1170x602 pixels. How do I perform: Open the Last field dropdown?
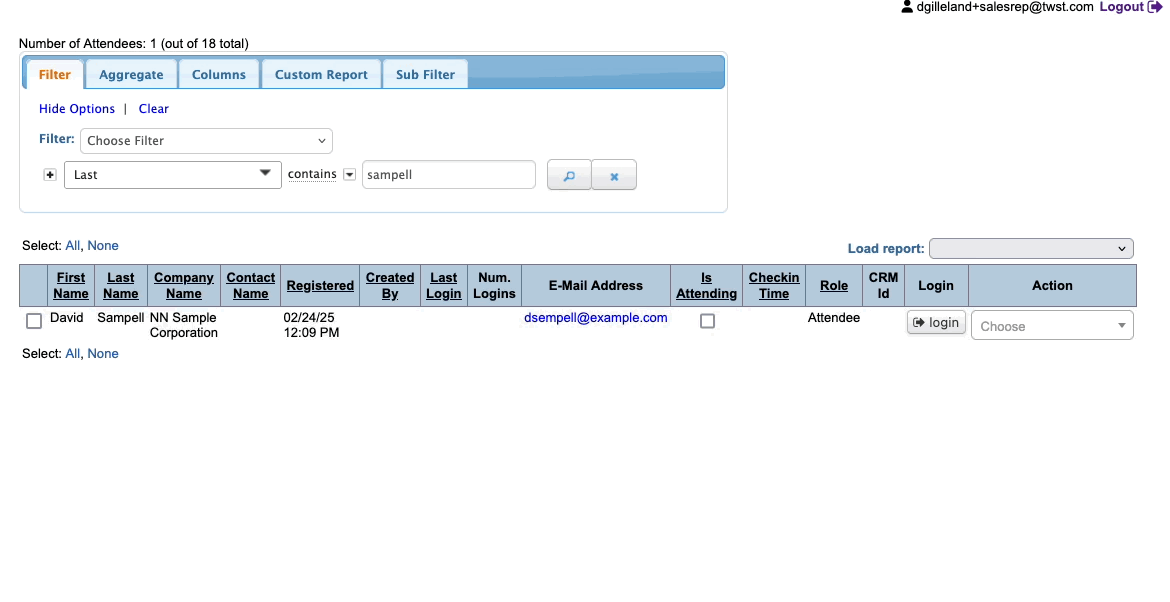click(x=172, y=175)
